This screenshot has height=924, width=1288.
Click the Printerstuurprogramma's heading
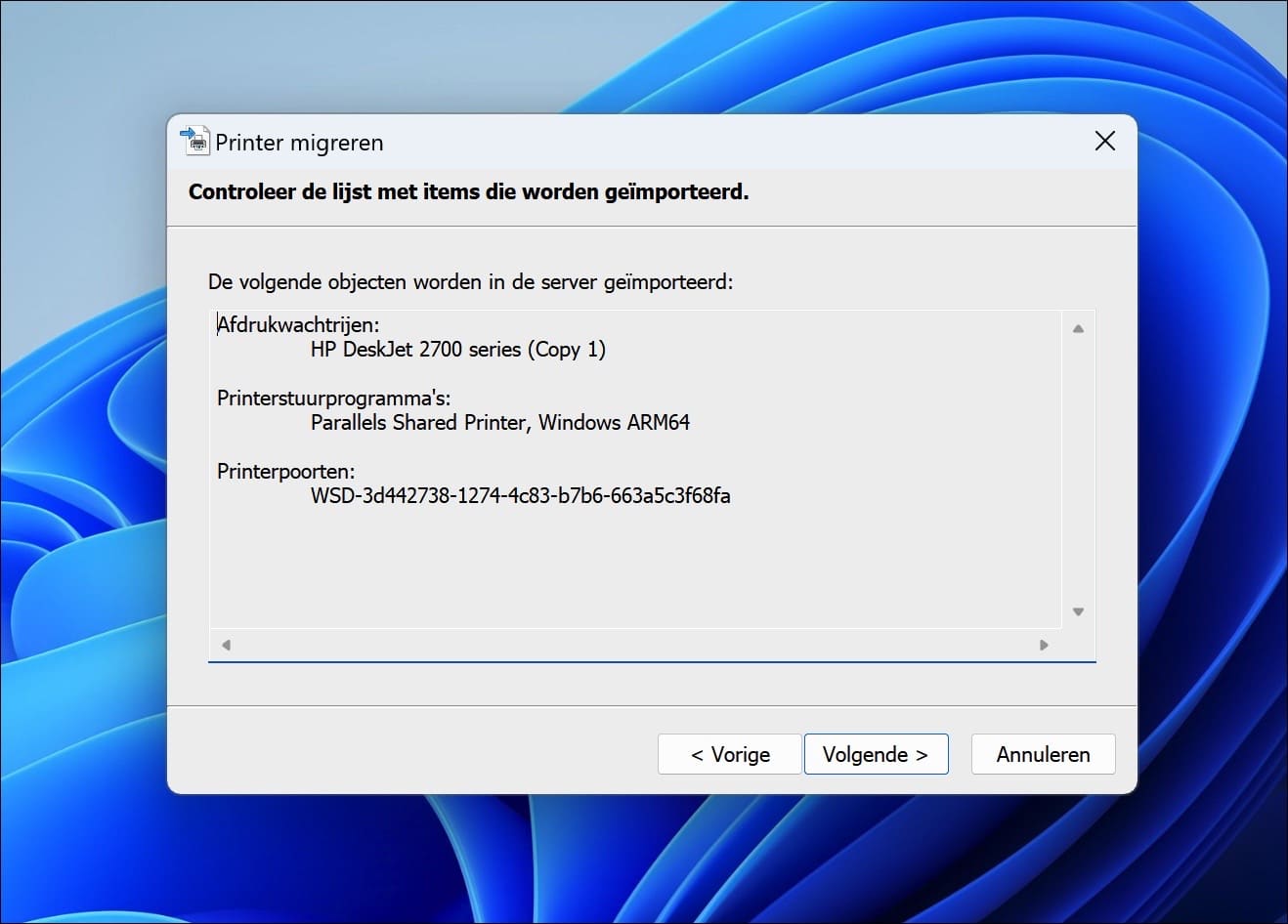[x=333, y=398]
